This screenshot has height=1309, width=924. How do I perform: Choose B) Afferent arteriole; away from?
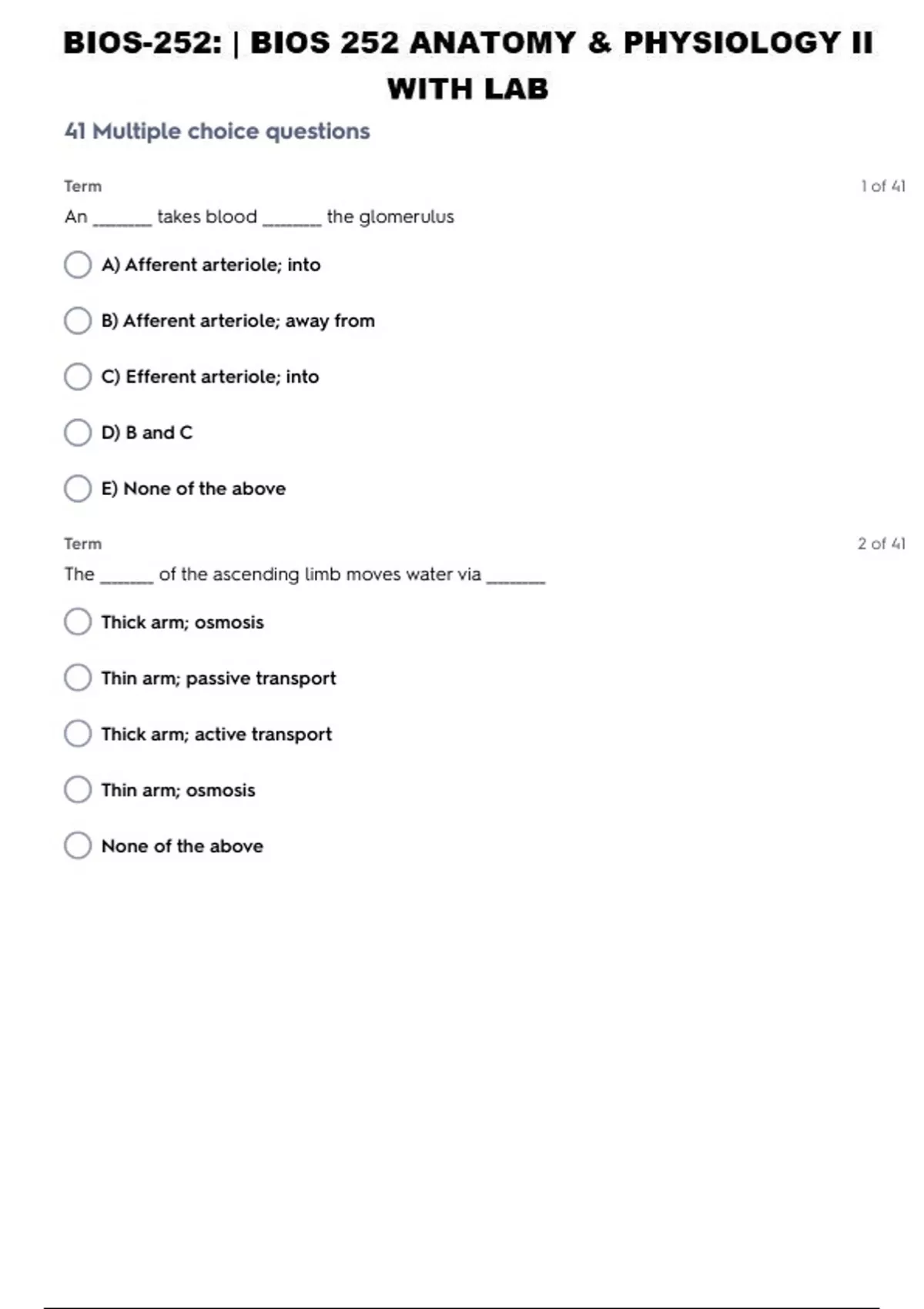pyautogui.click(x=78, y=321)
